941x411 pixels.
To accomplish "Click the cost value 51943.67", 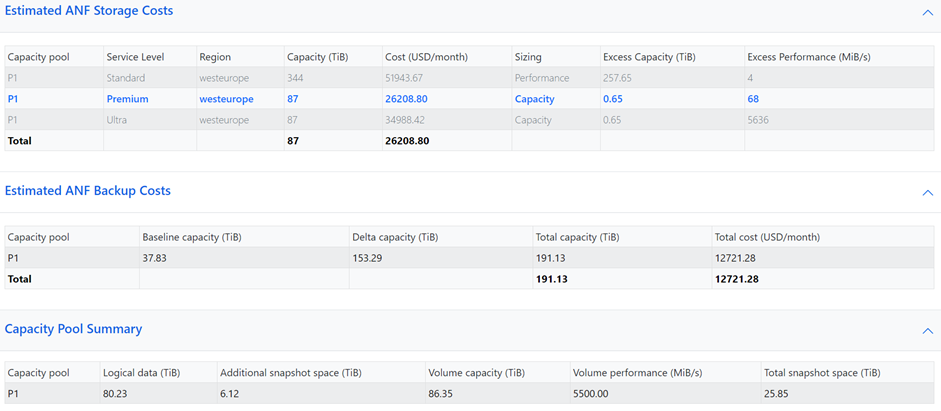I will tap(404, 78).
